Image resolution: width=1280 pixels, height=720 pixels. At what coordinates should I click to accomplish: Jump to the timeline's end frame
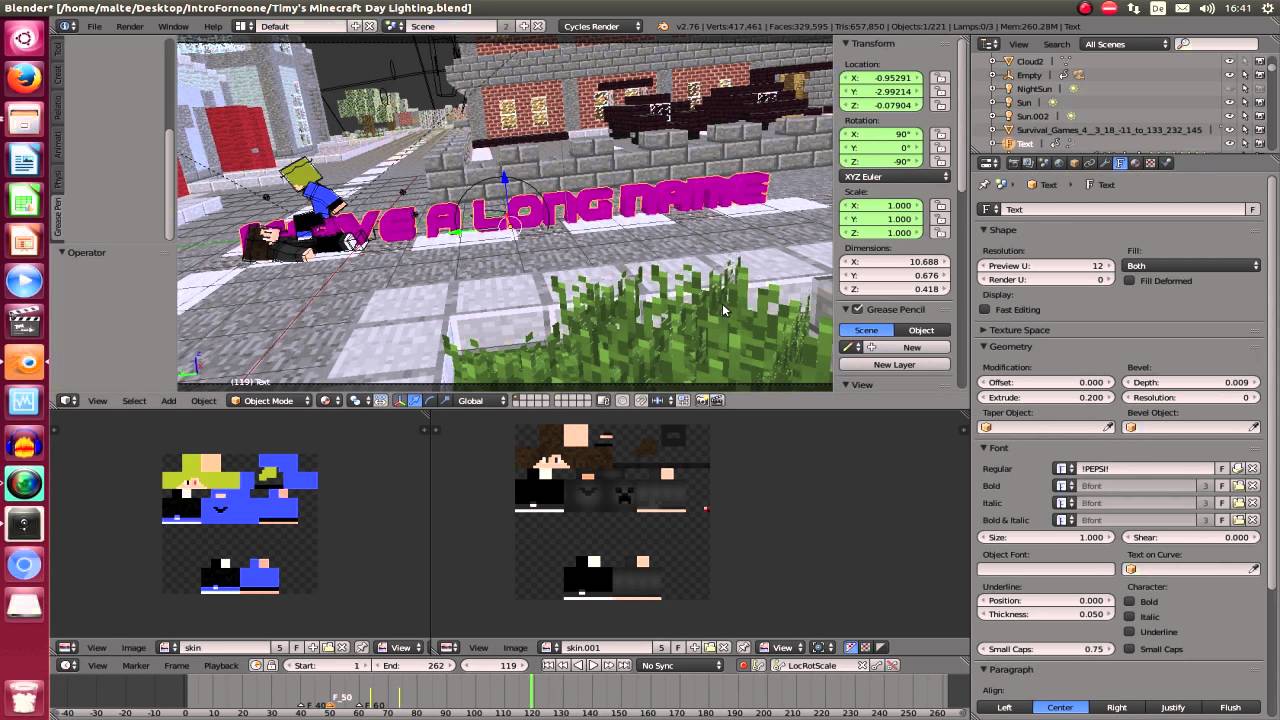pyautogui.click(x=624, y=665)
